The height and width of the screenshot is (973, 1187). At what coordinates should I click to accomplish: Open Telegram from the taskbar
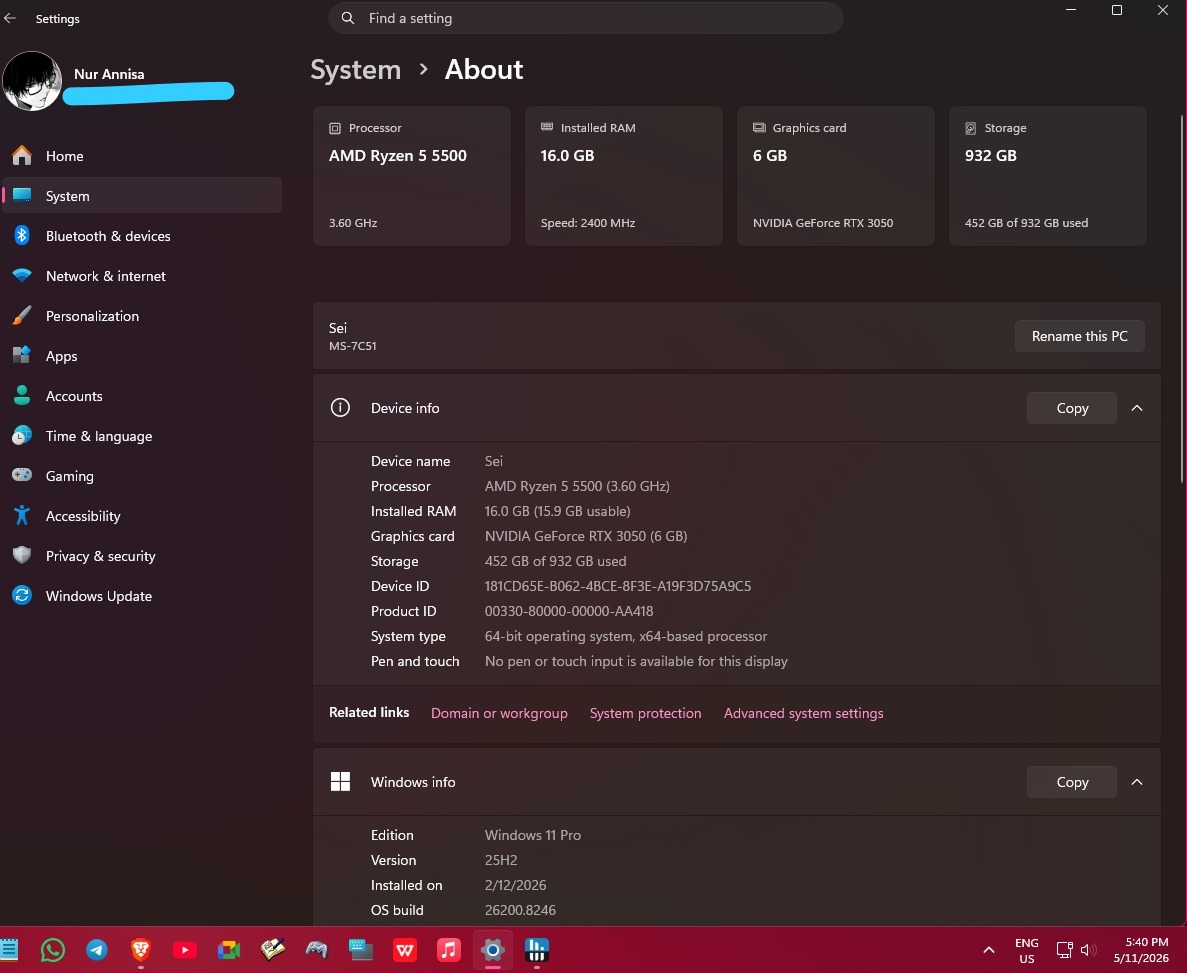(97, 950)
